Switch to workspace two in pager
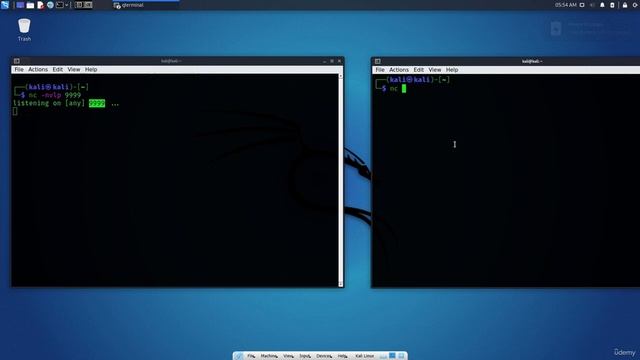 [x=88, y=5]
